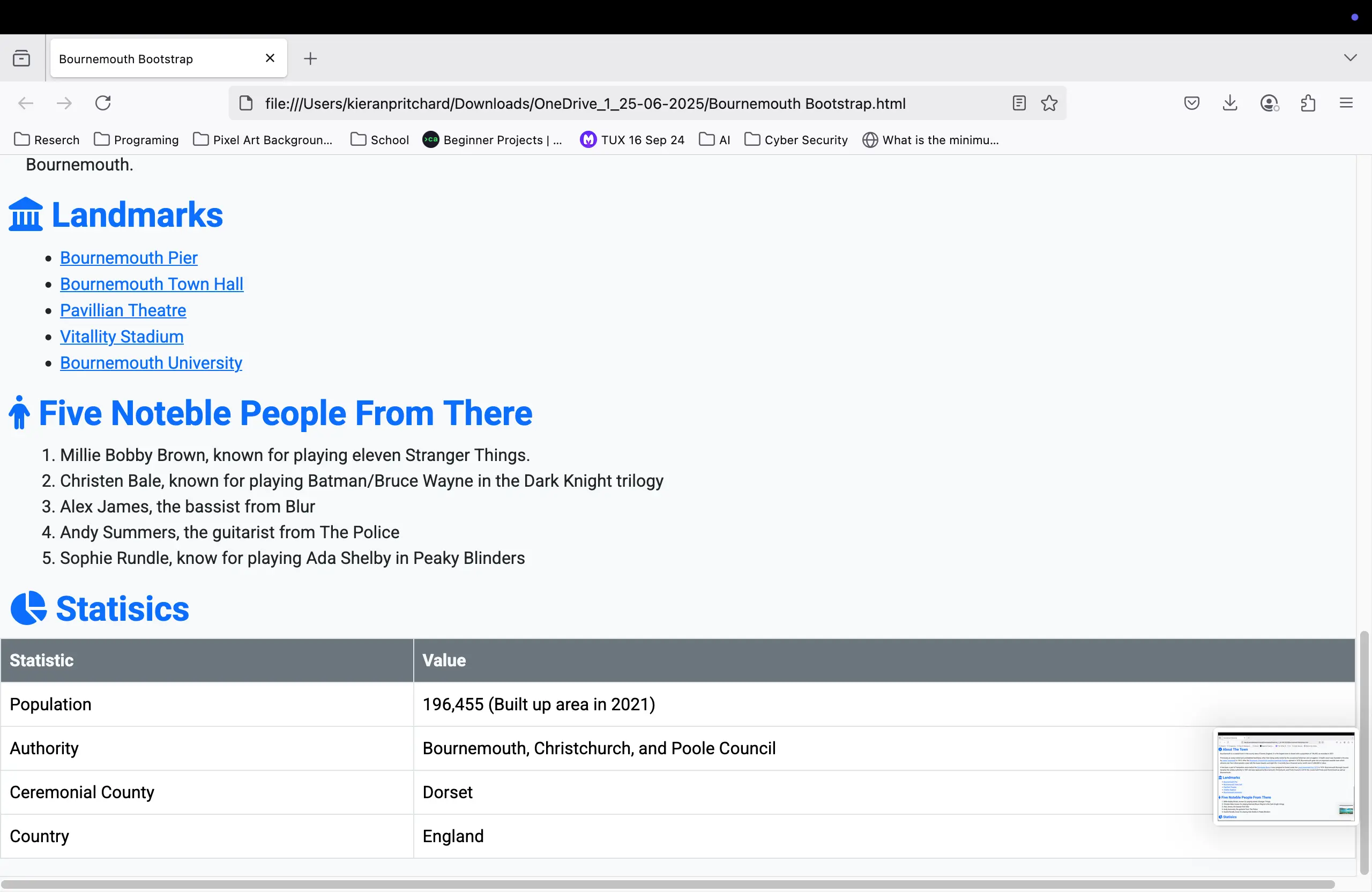Viewport: 1372px width, 892px height.
Task: Open the recent browsing sidebar icon
Action: point(21,58)
